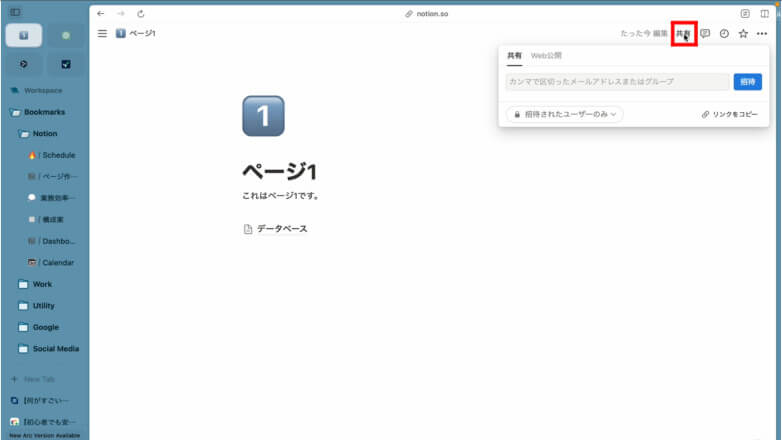Open the Schedule bookmark
Screen dimensions: 782x440
tap(52, 155)
